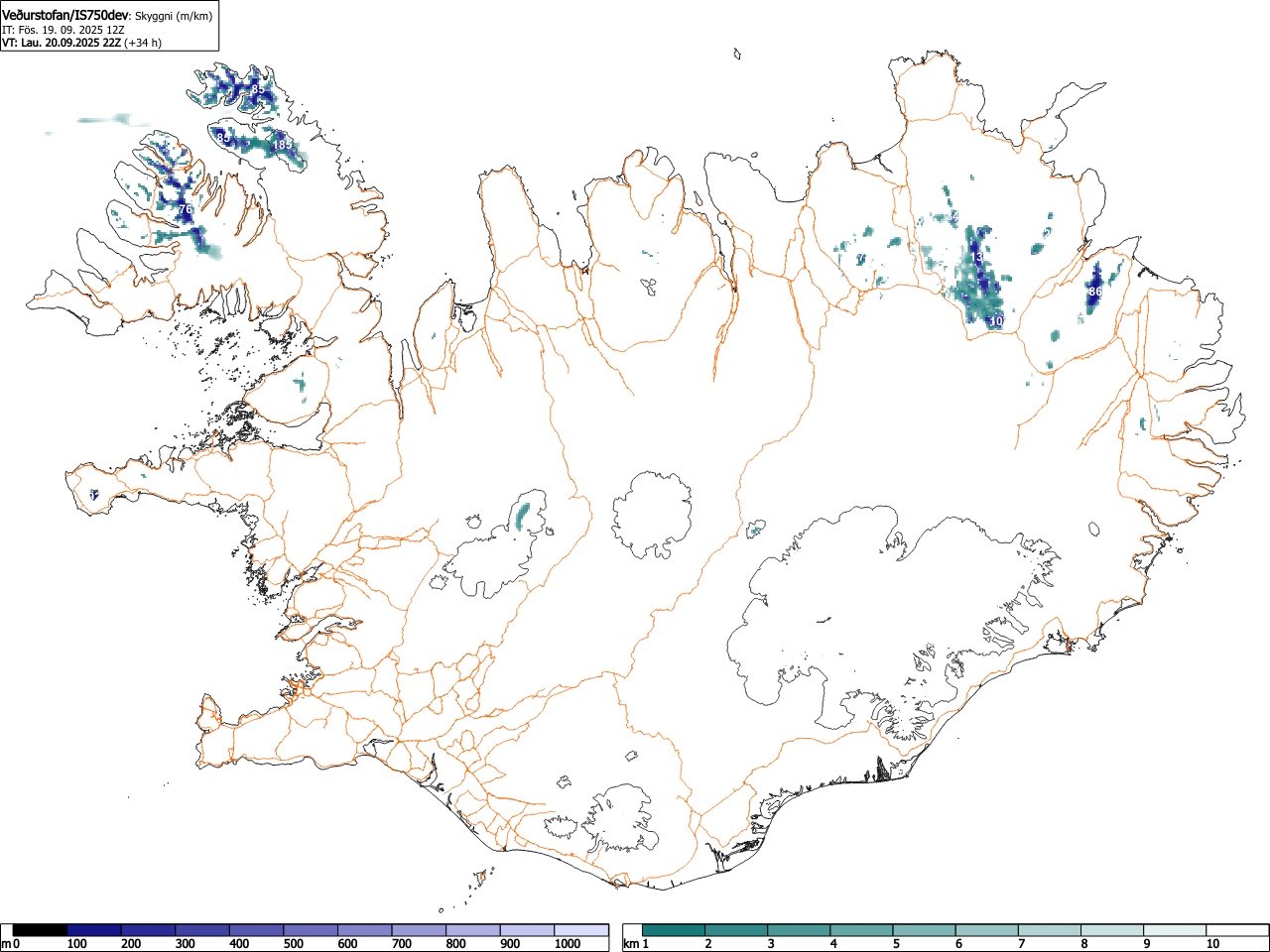Click the 600–700 m legend swatch
The image size is (1270, 952).
[x=365, y=930]
